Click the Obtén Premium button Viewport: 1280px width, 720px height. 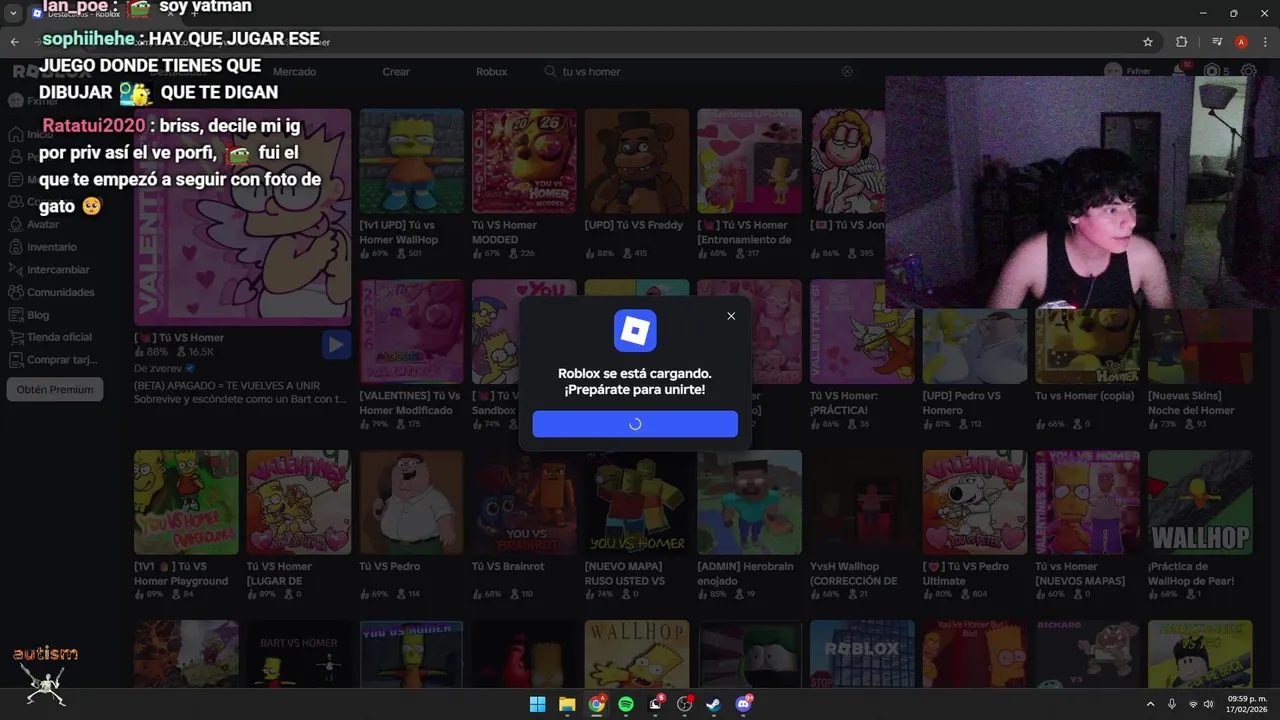(55, 390)
